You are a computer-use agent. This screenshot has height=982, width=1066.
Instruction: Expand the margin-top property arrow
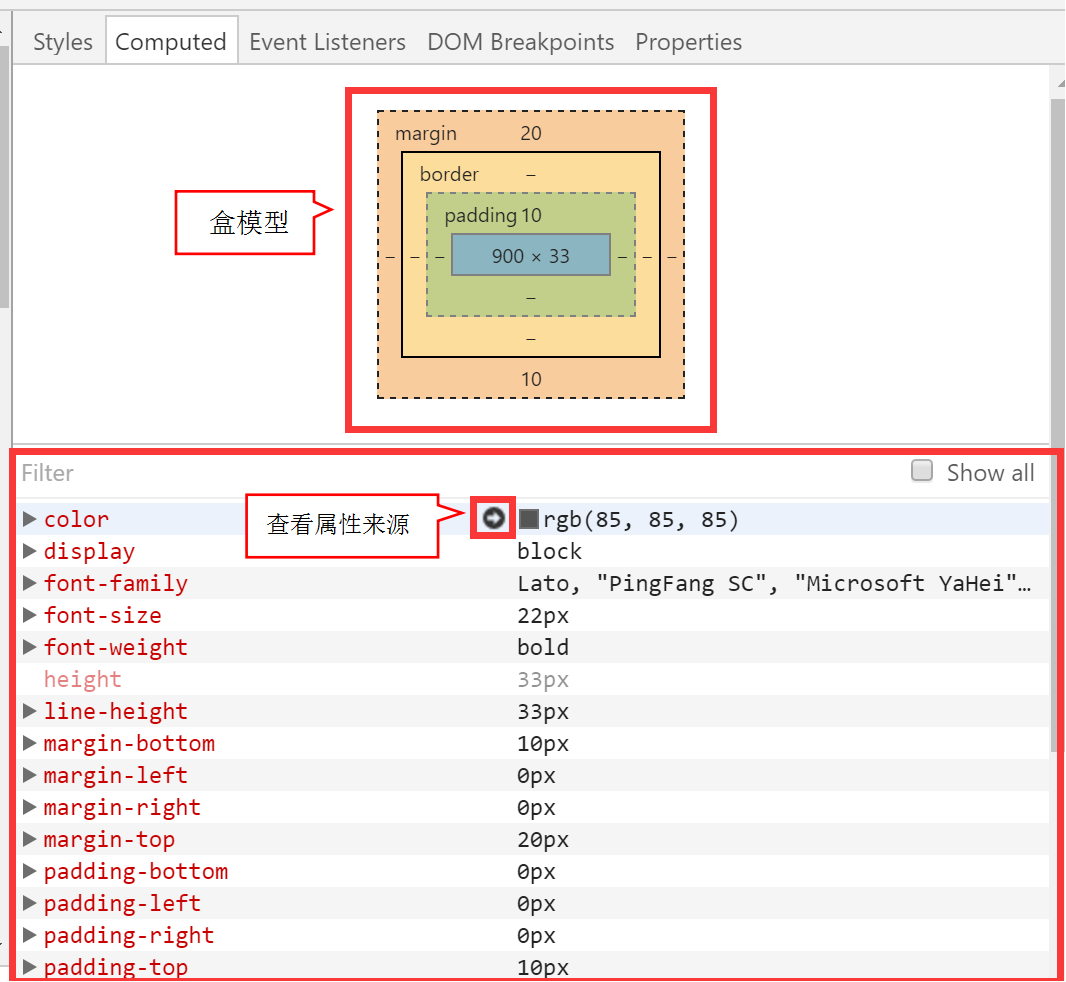pos(30,839)
